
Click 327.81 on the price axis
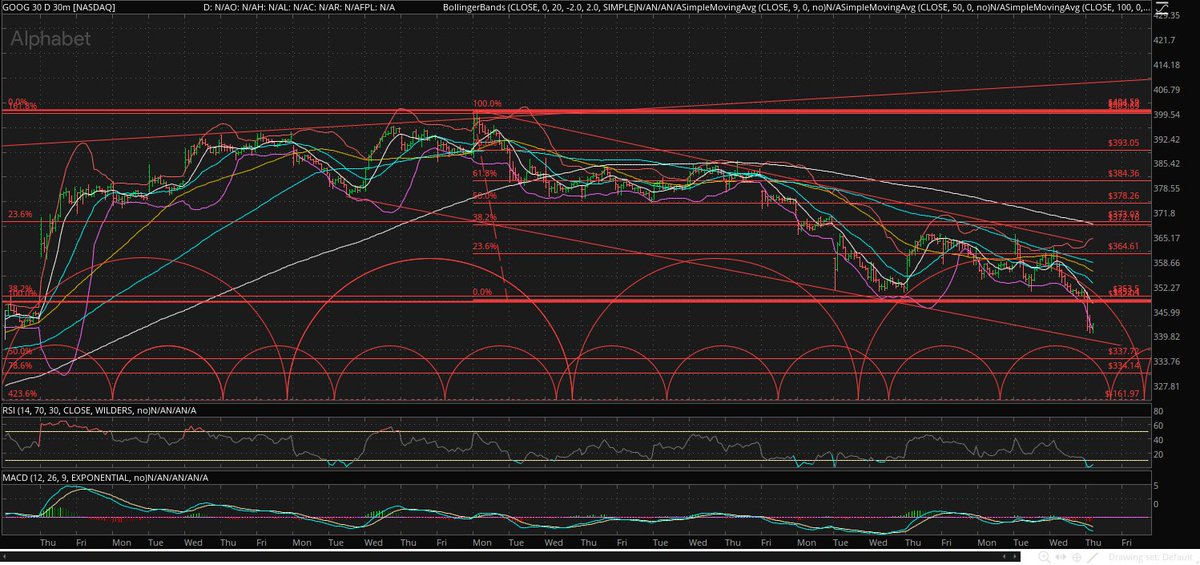click(1168, 386)
